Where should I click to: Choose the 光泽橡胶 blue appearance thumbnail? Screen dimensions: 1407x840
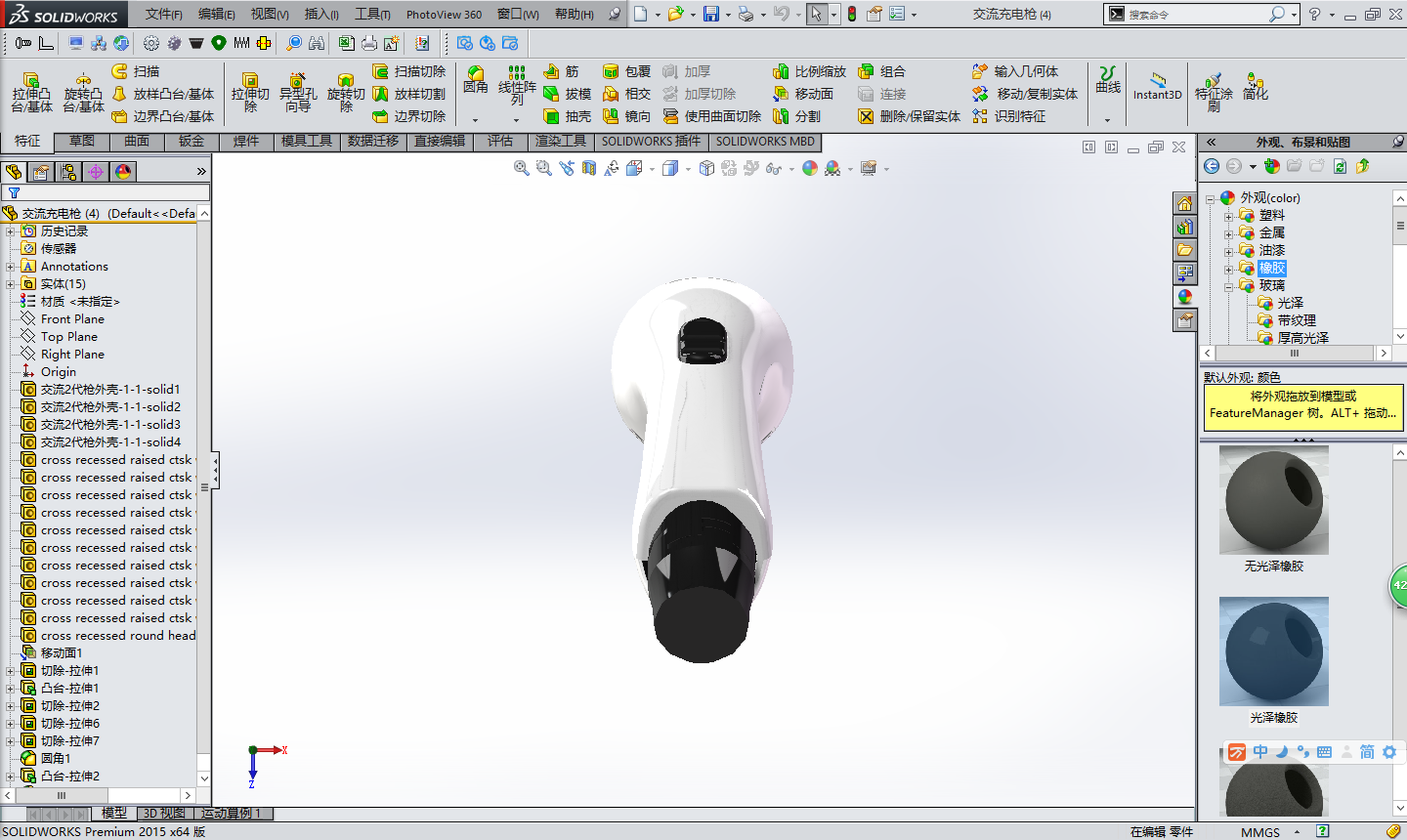(x=1274, y=651)
